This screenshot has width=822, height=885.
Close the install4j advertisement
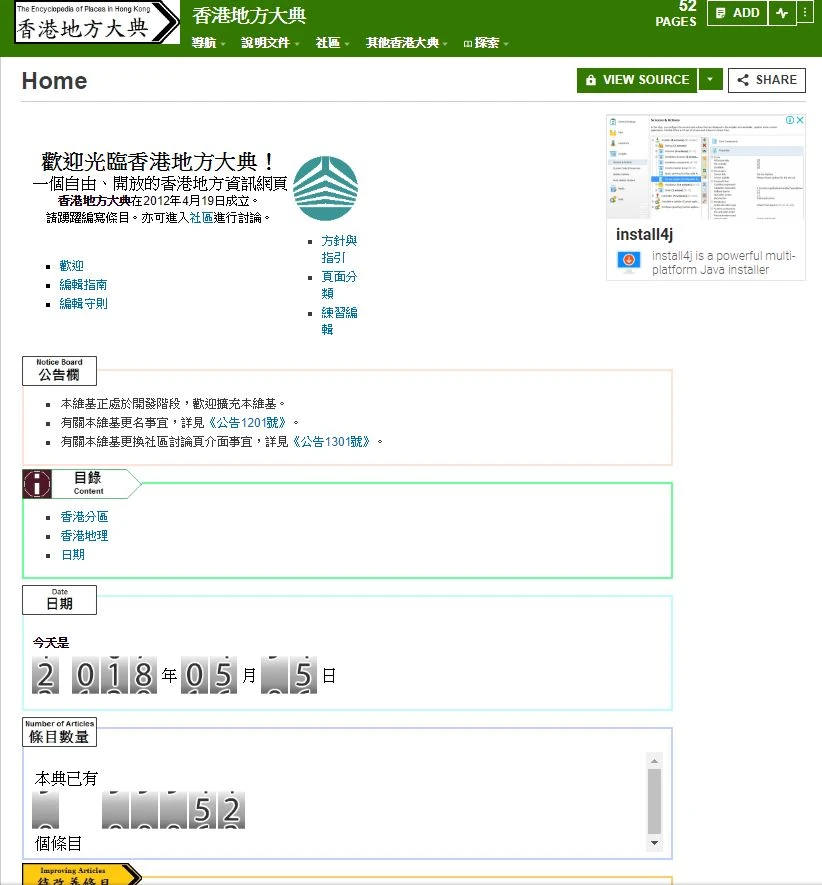(x=800, y=120)
